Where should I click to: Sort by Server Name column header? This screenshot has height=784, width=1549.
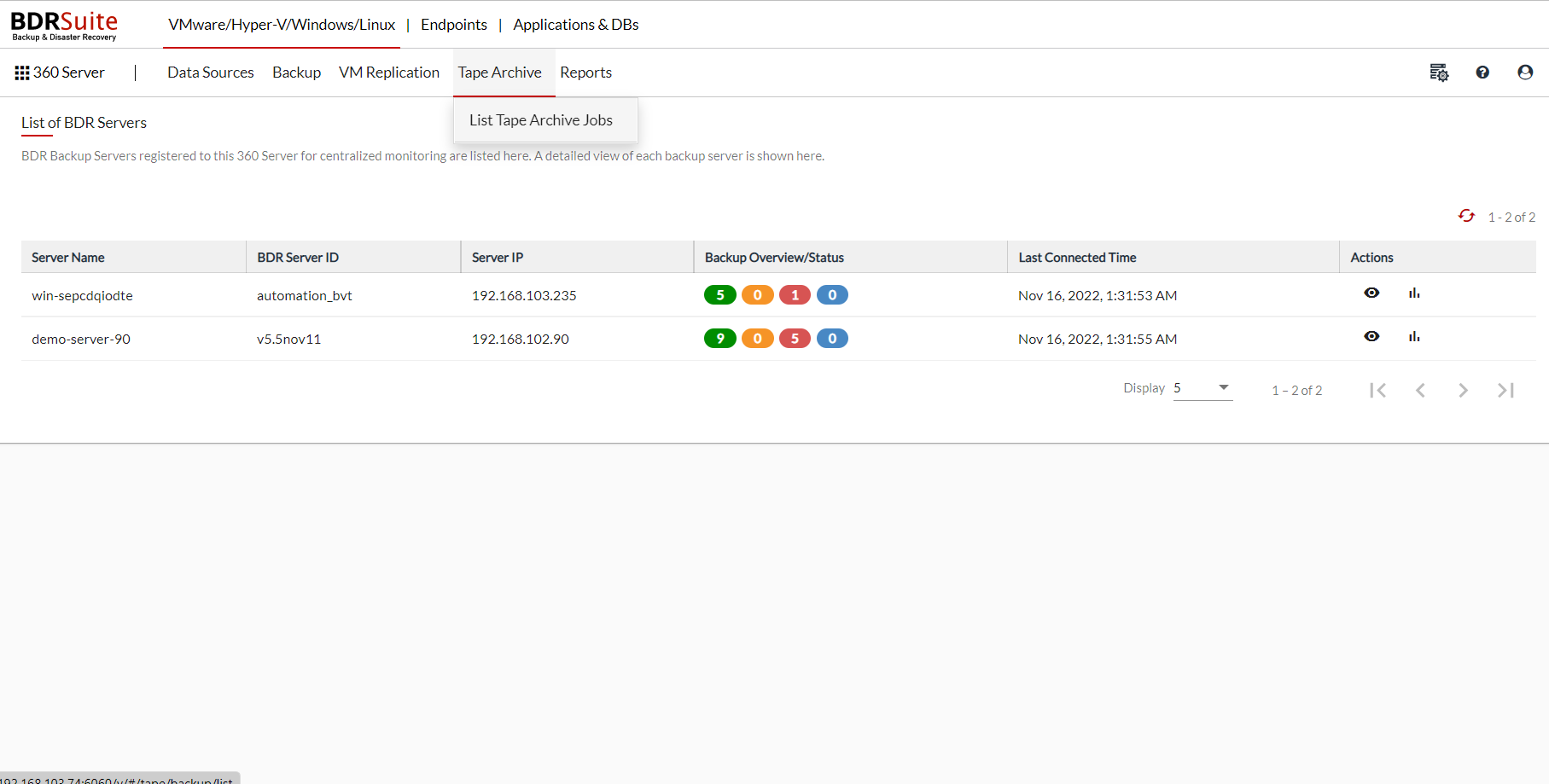(68, 258)
